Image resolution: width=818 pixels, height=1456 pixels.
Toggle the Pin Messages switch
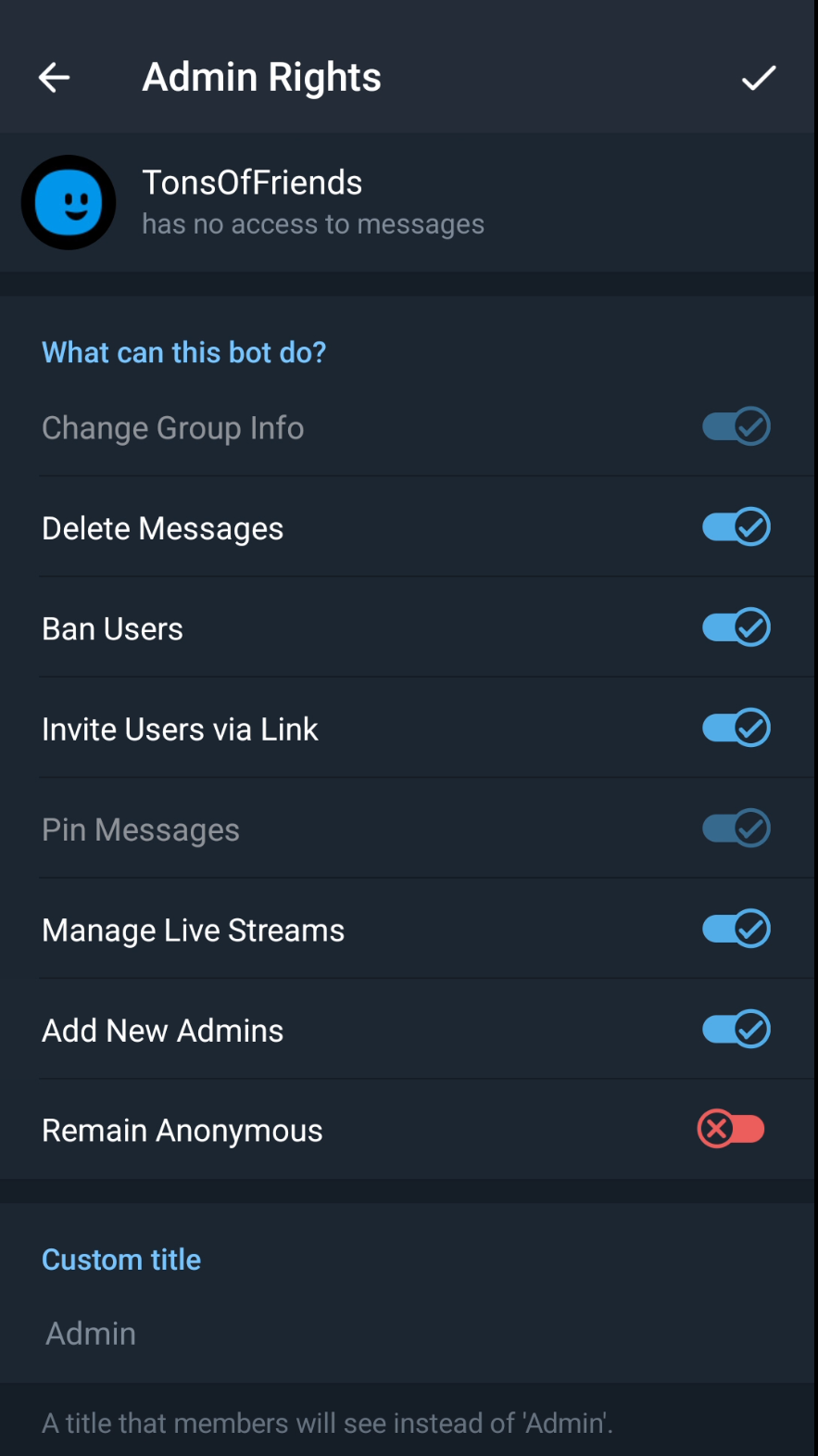(736, 829)
